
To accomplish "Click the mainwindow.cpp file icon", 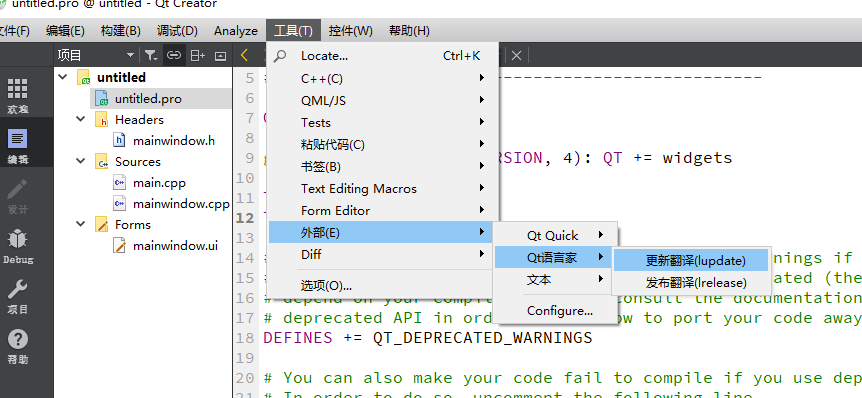I will coord(119,203).
